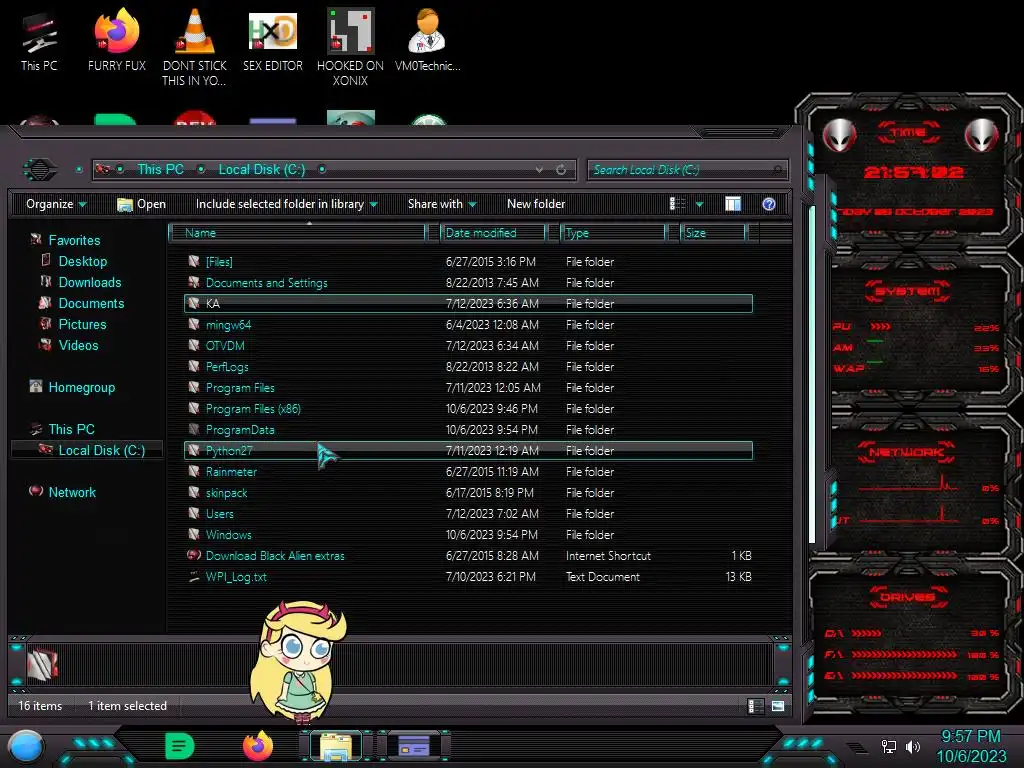This screenshot has width=1024, height=768.
Task: Open Firefox from the taskbar
Action: (x=258, y=746)
